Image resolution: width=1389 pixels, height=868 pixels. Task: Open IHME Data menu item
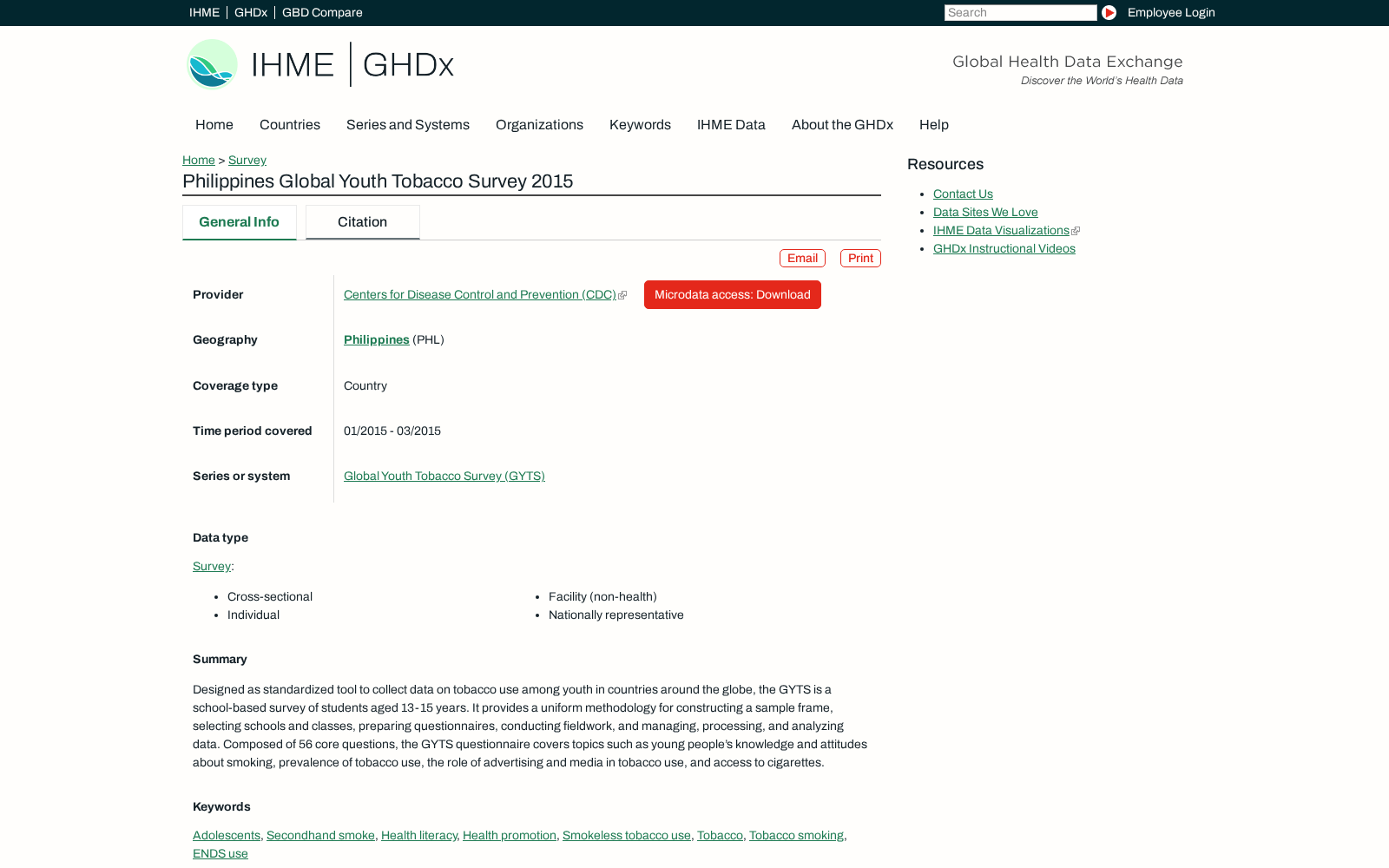tap(731, 124)
